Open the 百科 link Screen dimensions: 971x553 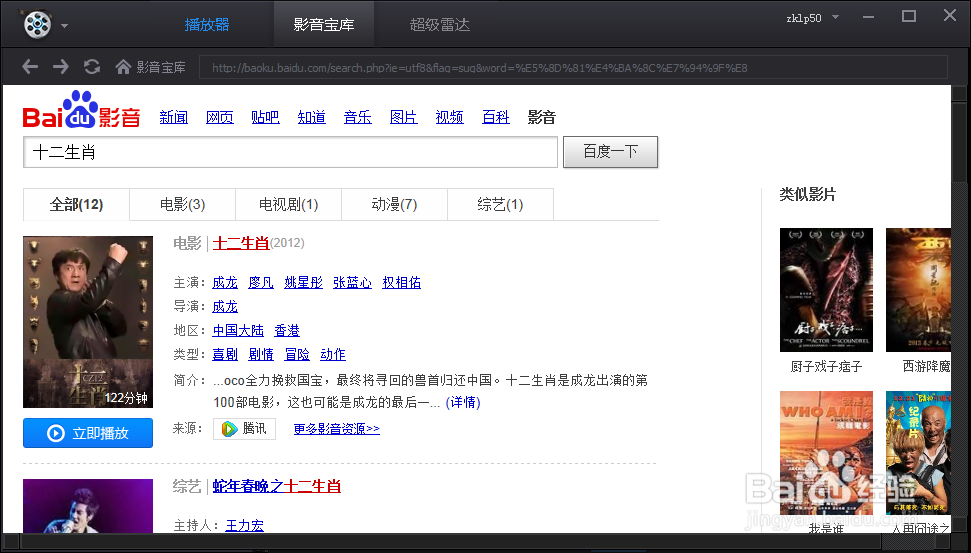pyautogui.click(x=495, y=117)
